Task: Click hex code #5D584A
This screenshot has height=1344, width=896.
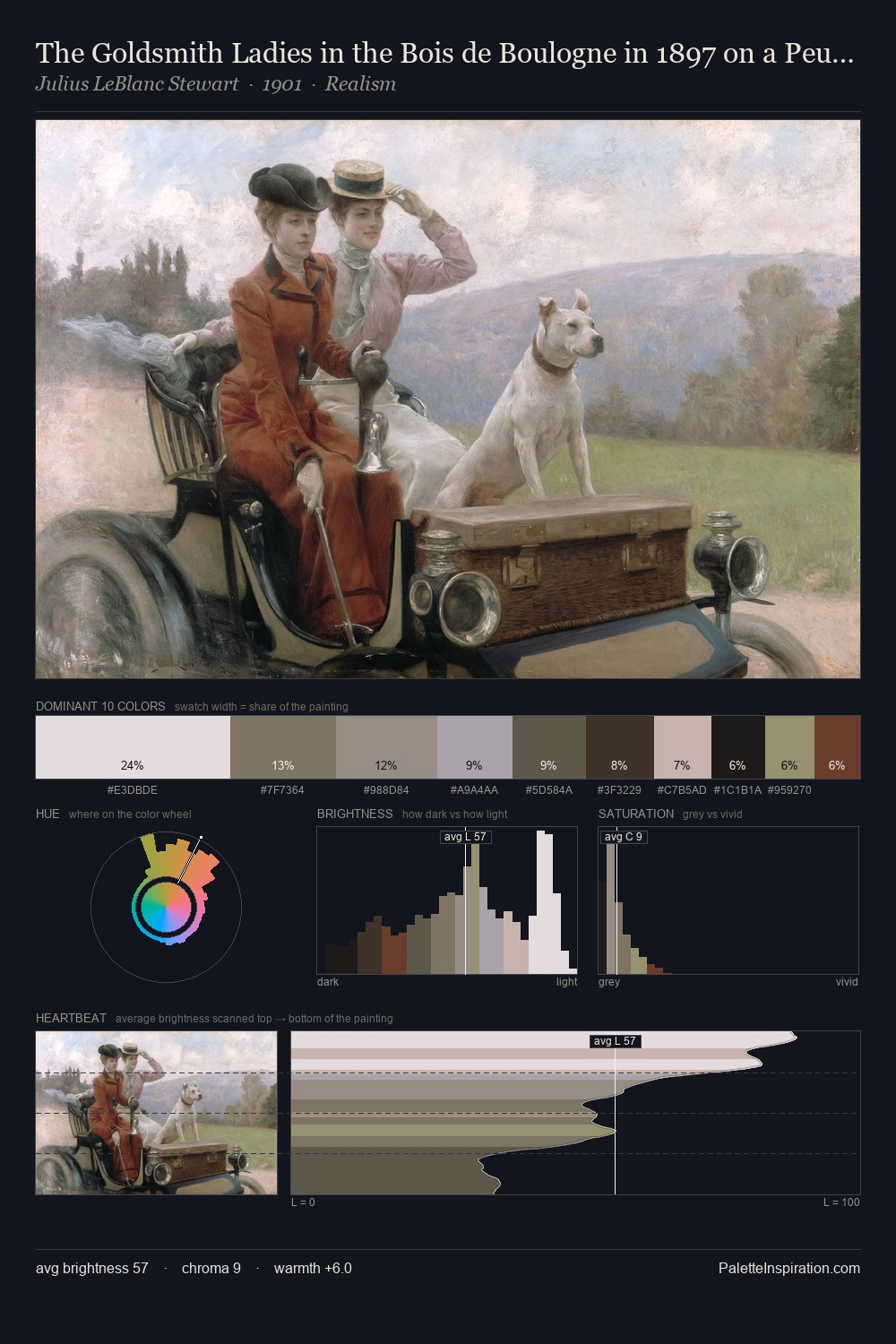Action: coord(549,790)
